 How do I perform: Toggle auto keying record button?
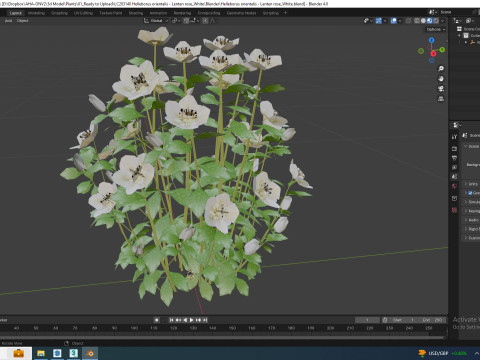click(156, 320)
